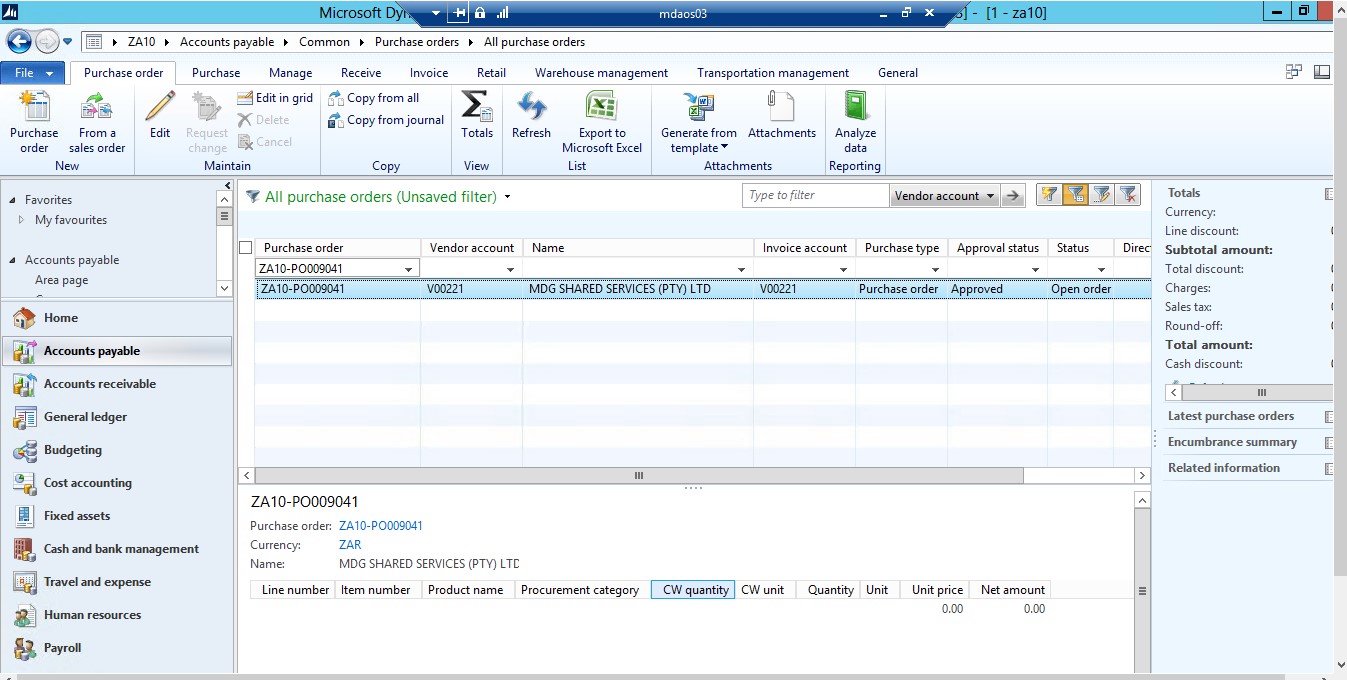Open Human resources module
Screen dimensions: 1347x680
tap(116, 615)
